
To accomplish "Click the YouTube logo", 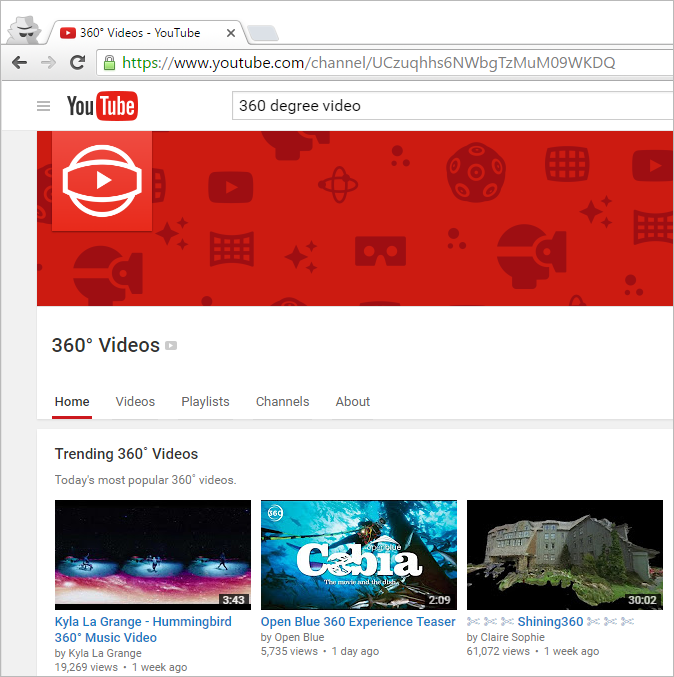I will [x=102, y=106].
